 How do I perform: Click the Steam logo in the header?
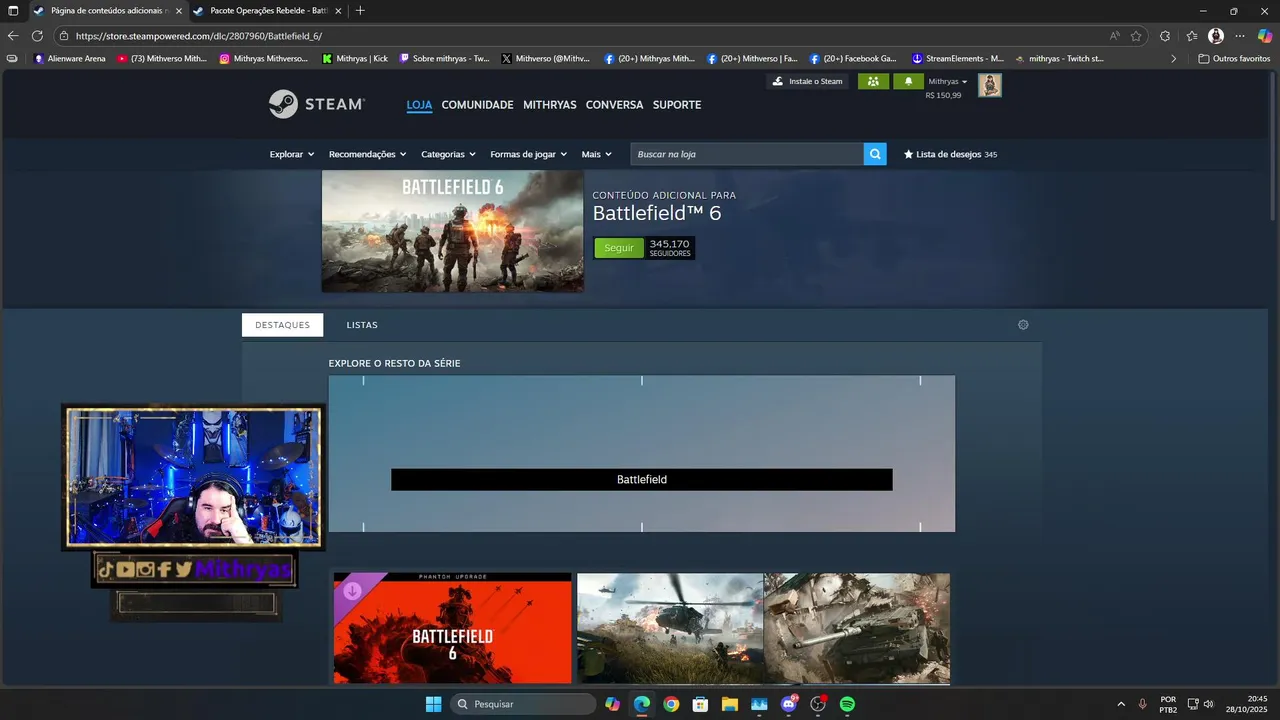(317, 104)
